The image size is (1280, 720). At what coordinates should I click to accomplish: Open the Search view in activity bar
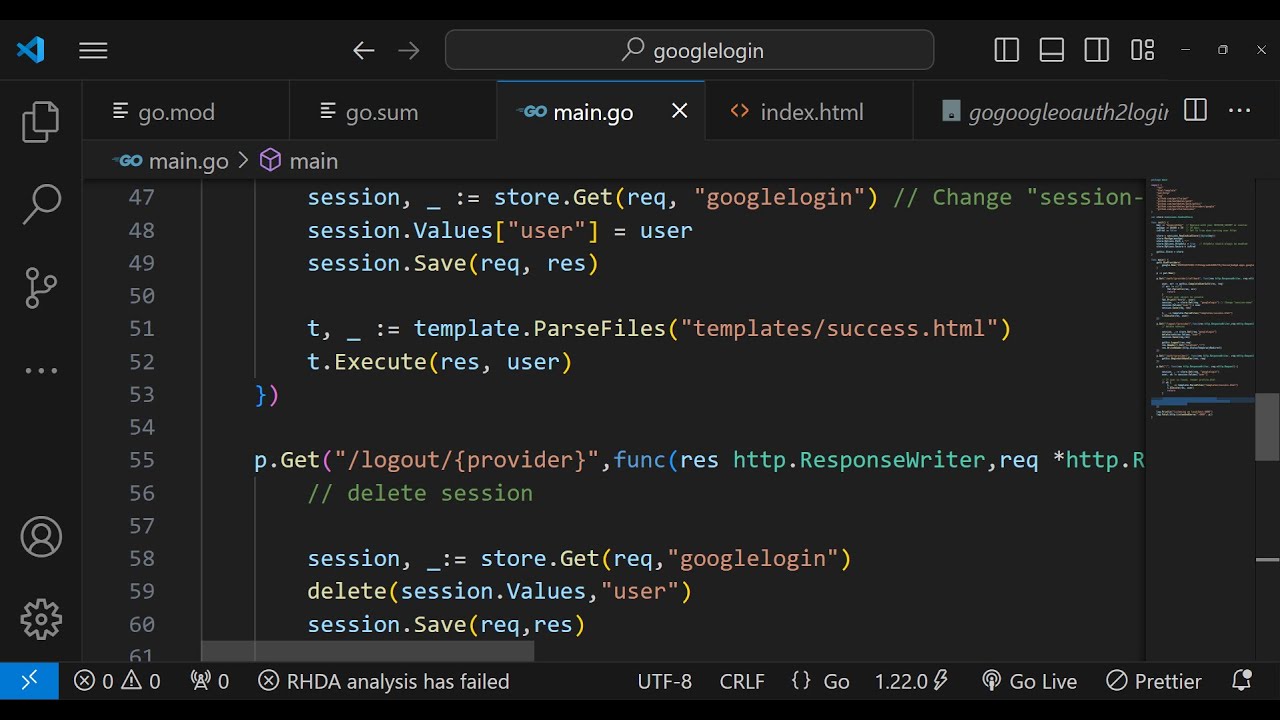pyautogui.click(x=41, y=204)
